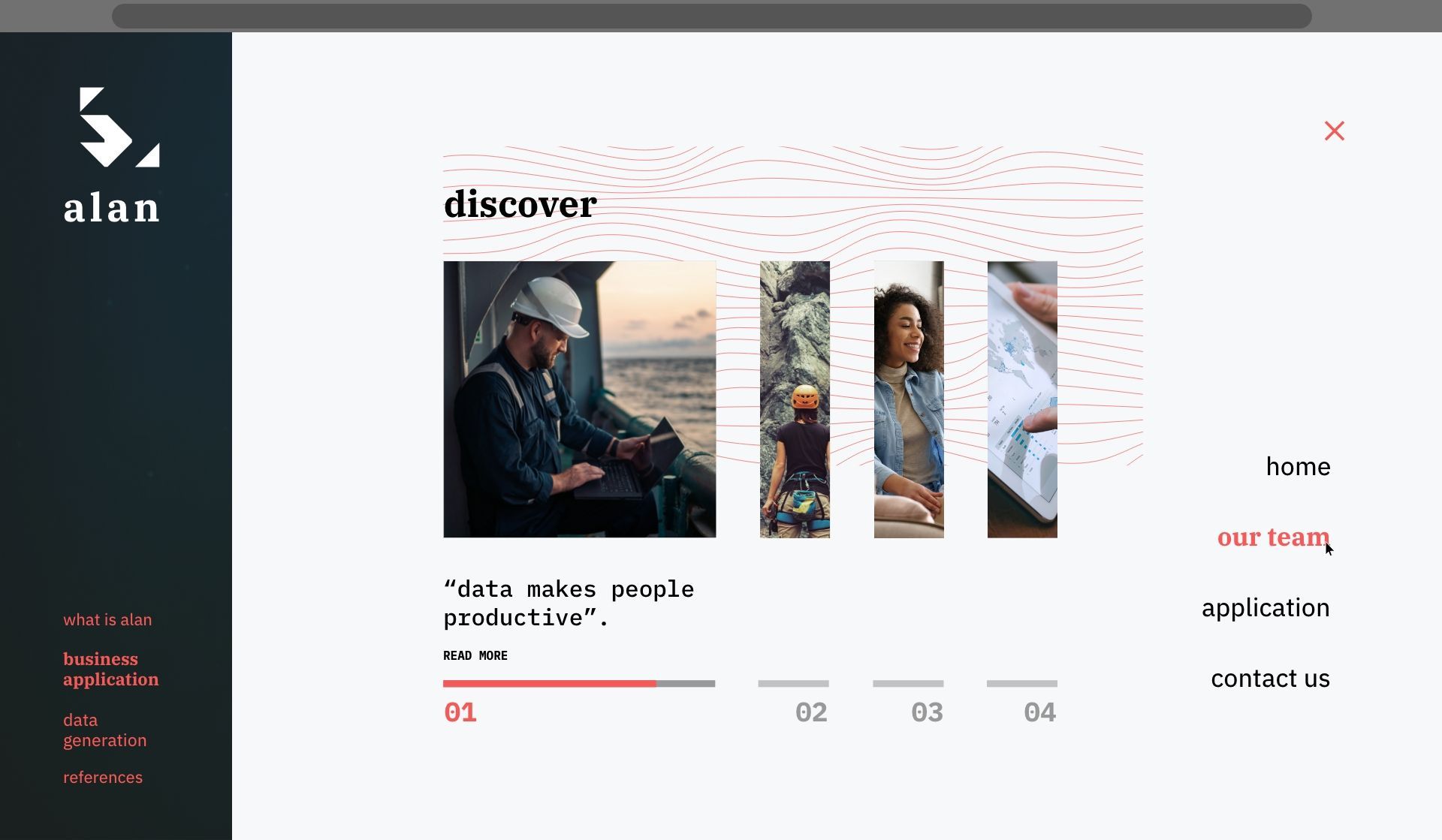Select business application in the sidebar

111,669
